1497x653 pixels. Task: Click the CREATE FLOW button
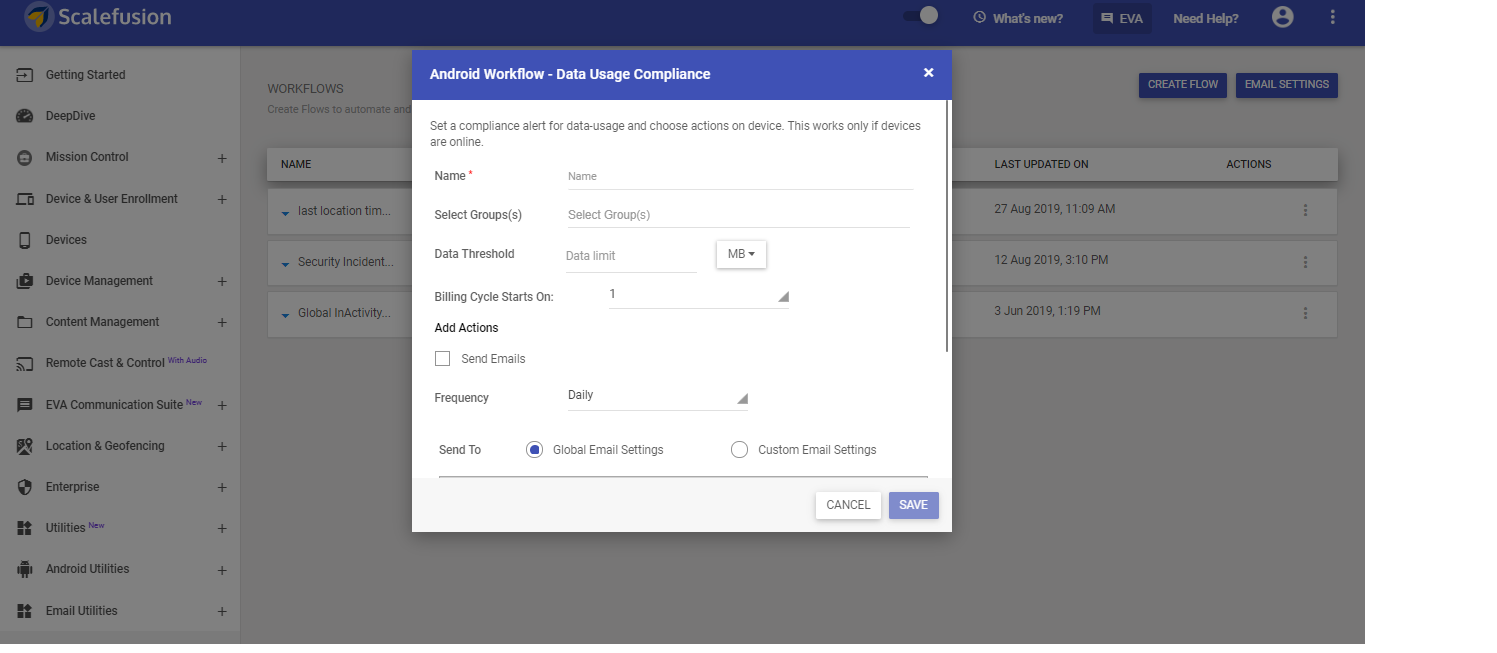click(1183, 85)
